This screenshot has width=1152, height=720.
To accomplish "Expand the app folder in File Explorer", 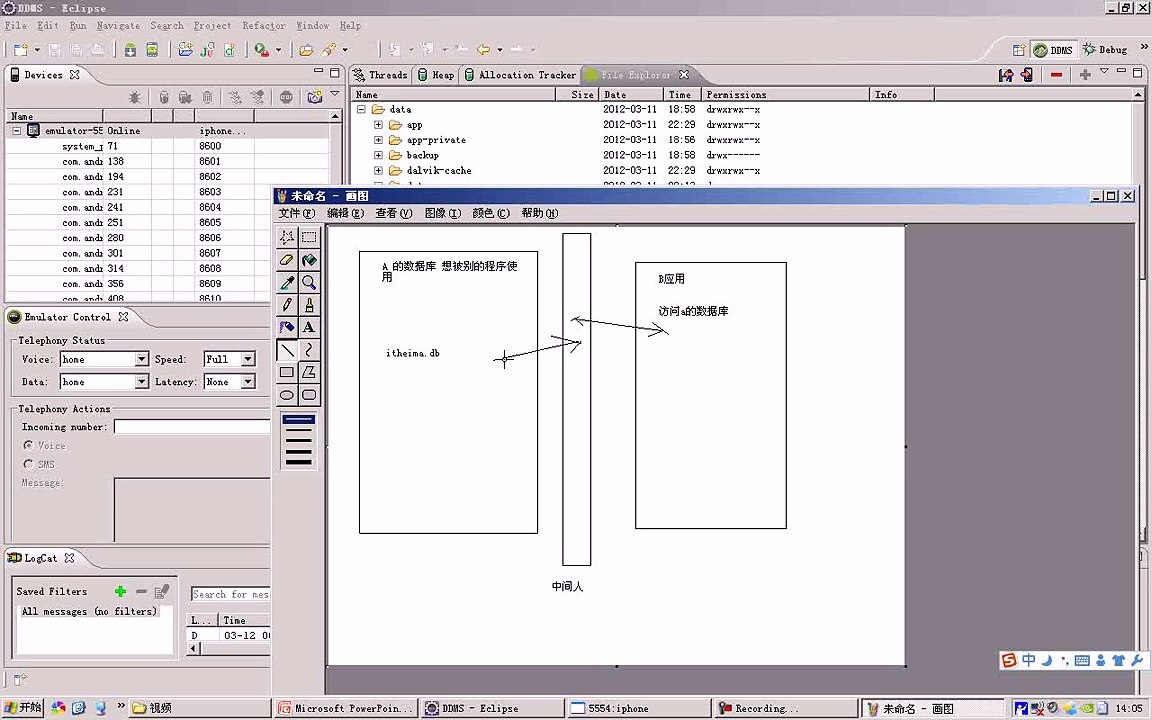I will 378,125.
